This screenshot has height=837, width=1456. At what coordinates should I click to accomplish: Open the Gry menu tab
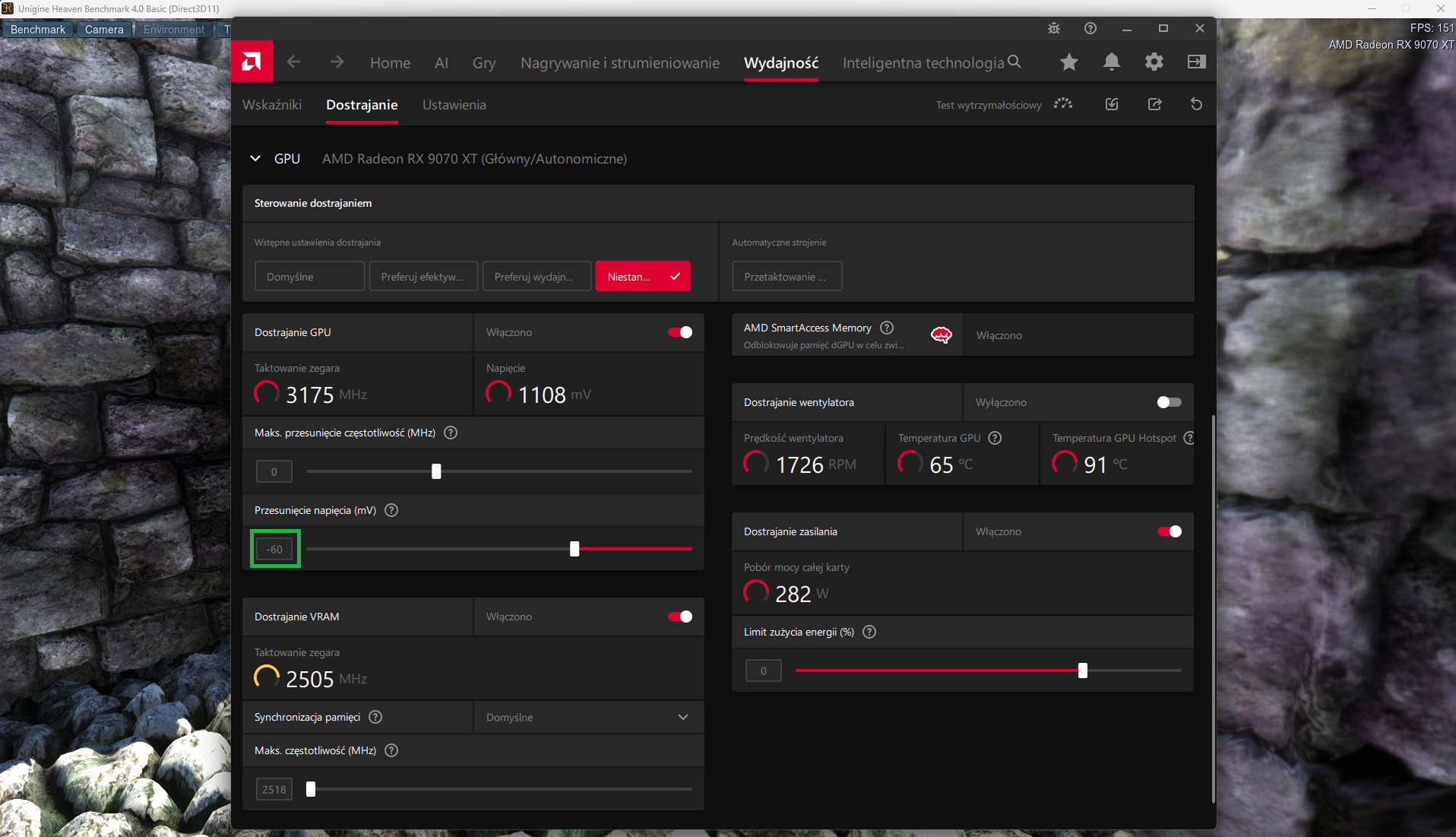click(484, 63)
